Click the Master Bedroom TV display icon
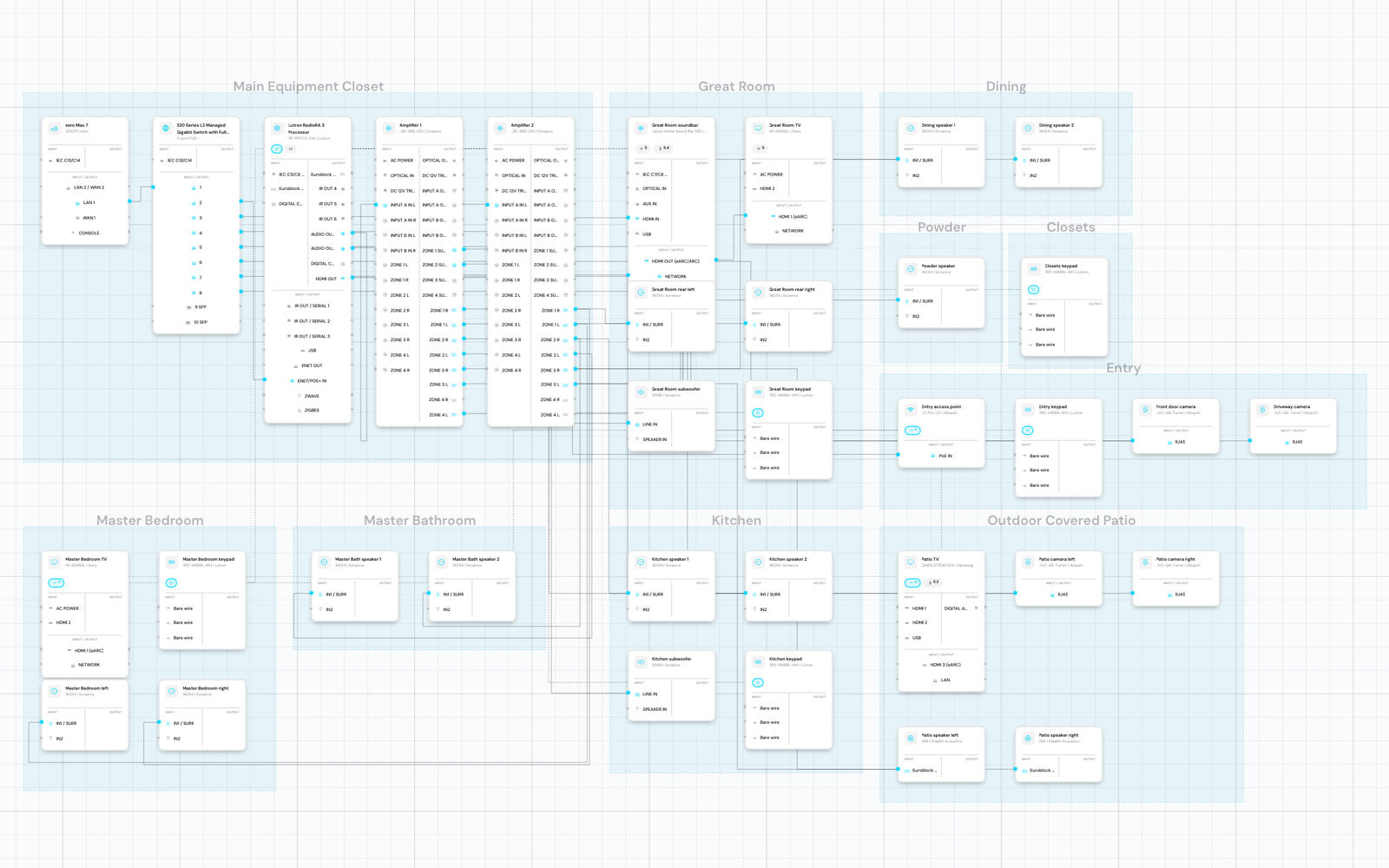1389x868 pixels. point(54,562)
